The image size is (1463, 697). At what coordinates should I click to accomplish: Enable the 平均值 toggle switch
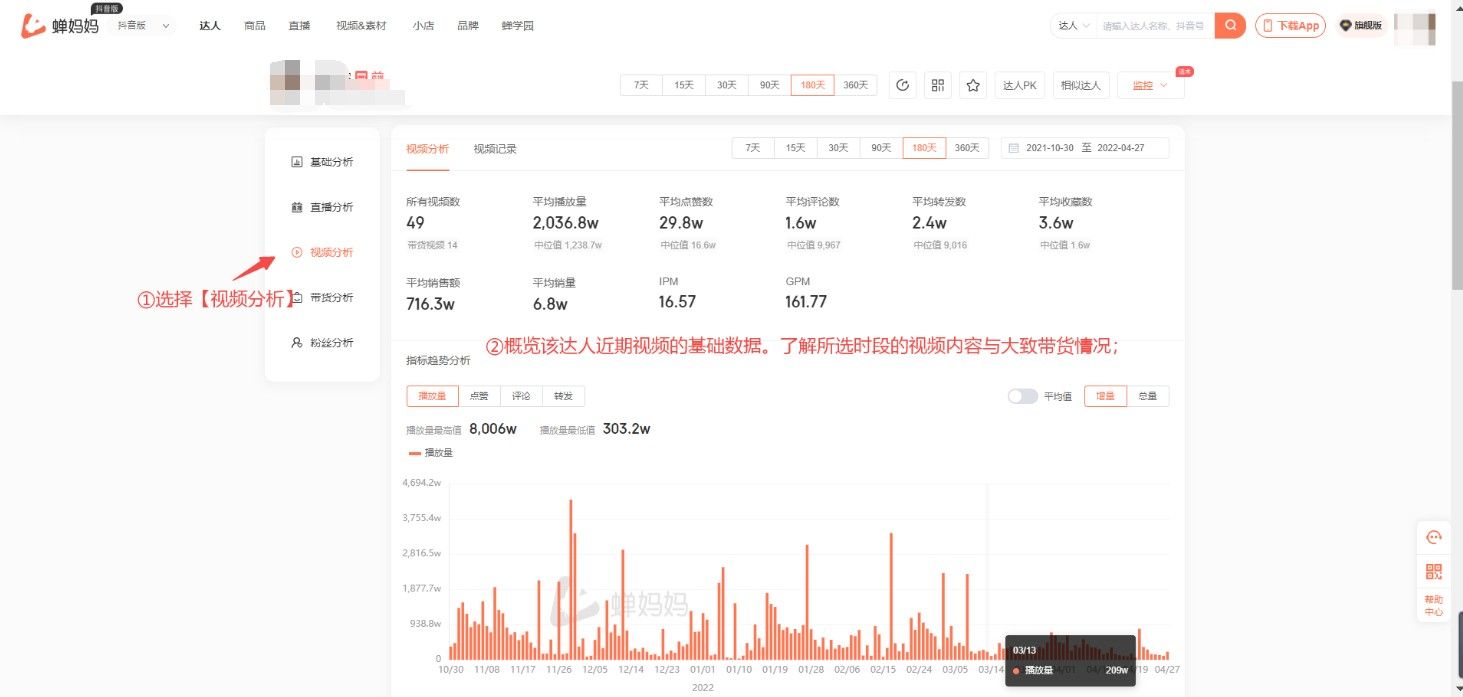click(x=1022, y=396)
